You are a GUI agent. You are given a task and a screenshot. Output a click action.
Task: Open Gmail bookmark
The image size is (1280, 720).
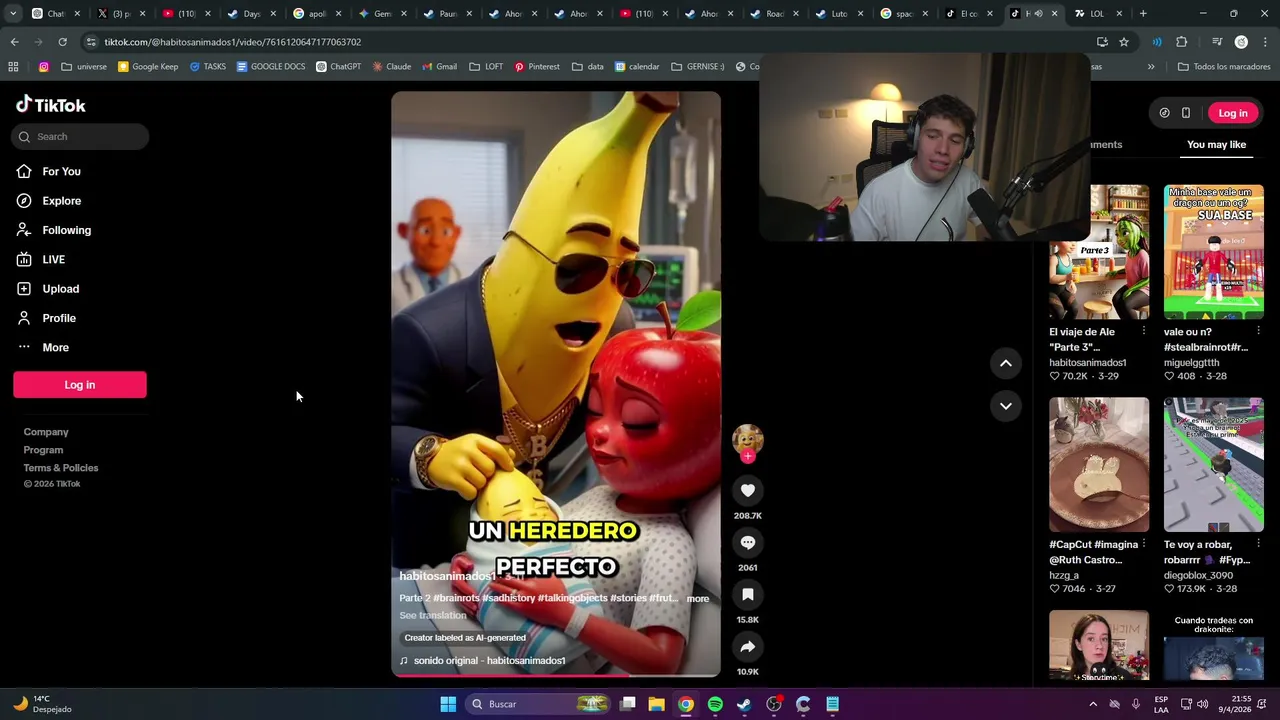tap(439, 67)
